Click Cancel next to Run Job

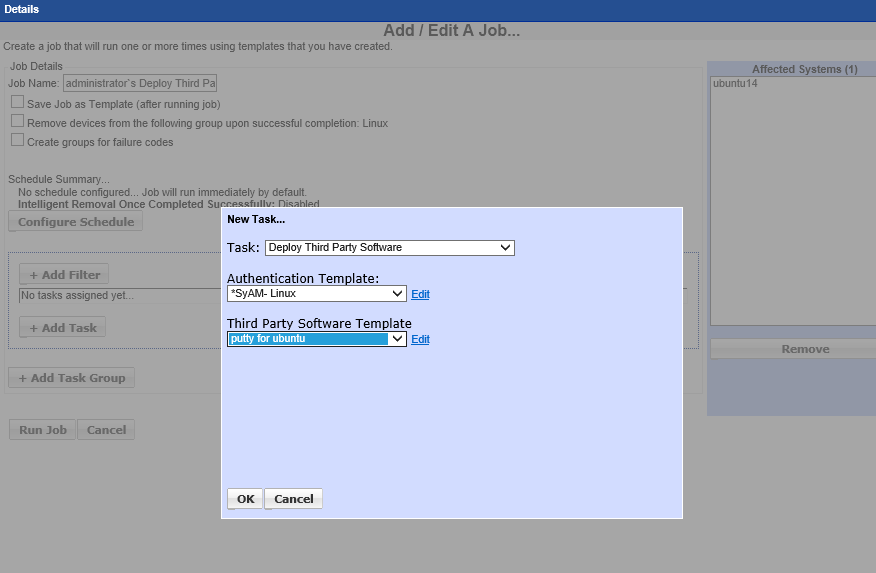106,430
